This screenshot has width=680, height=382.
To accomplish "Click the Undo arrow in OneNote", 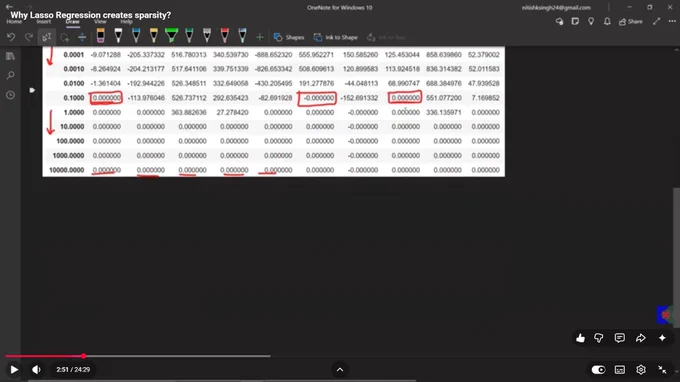I will [x=11, y=37].
